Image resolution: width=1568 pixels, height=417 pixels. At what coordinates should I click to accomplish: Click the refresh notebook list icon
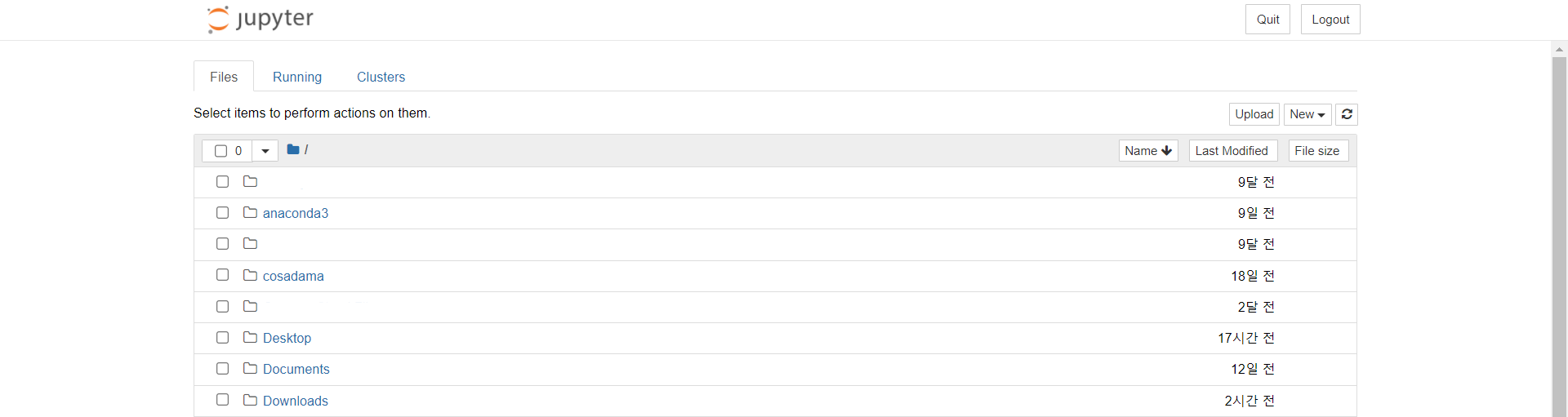(1347, 114)
